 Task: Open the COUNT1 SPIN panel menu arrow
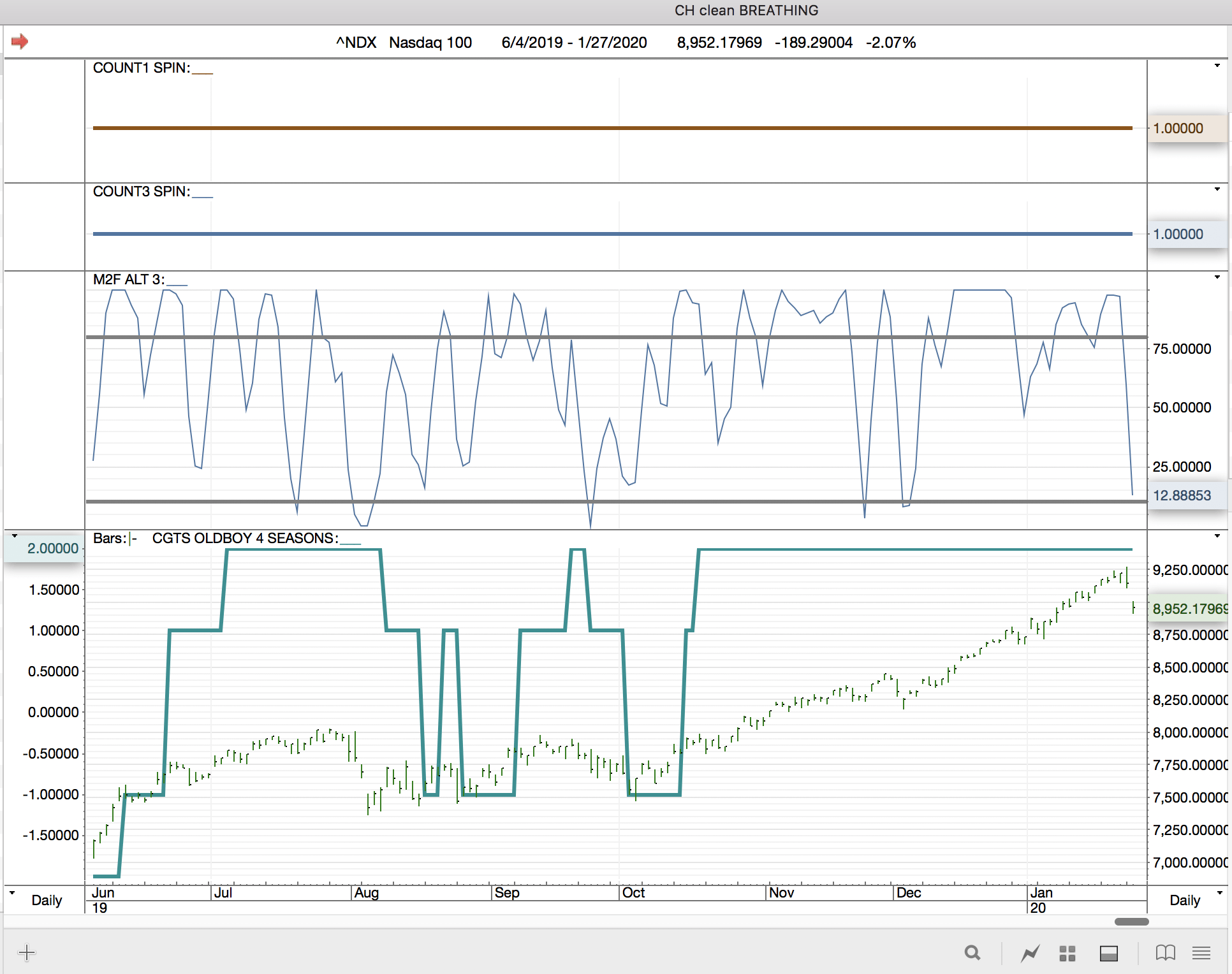pyautogui.click(x=1217, y=66)
